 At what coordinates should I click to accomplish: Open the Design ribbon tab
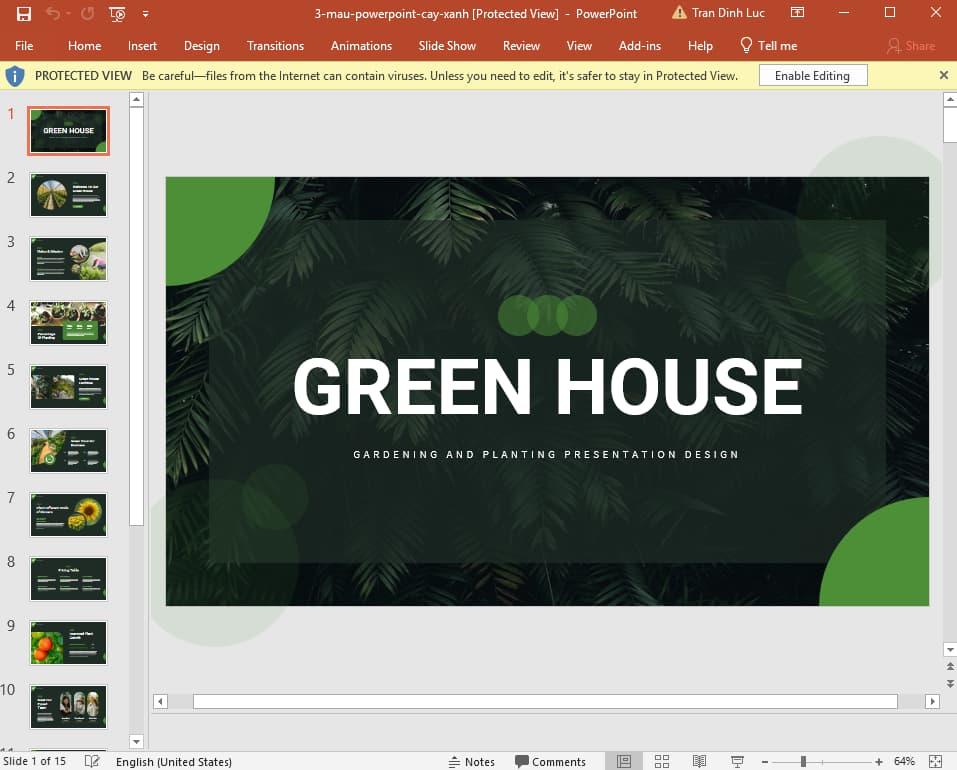[x=202, y=45]
